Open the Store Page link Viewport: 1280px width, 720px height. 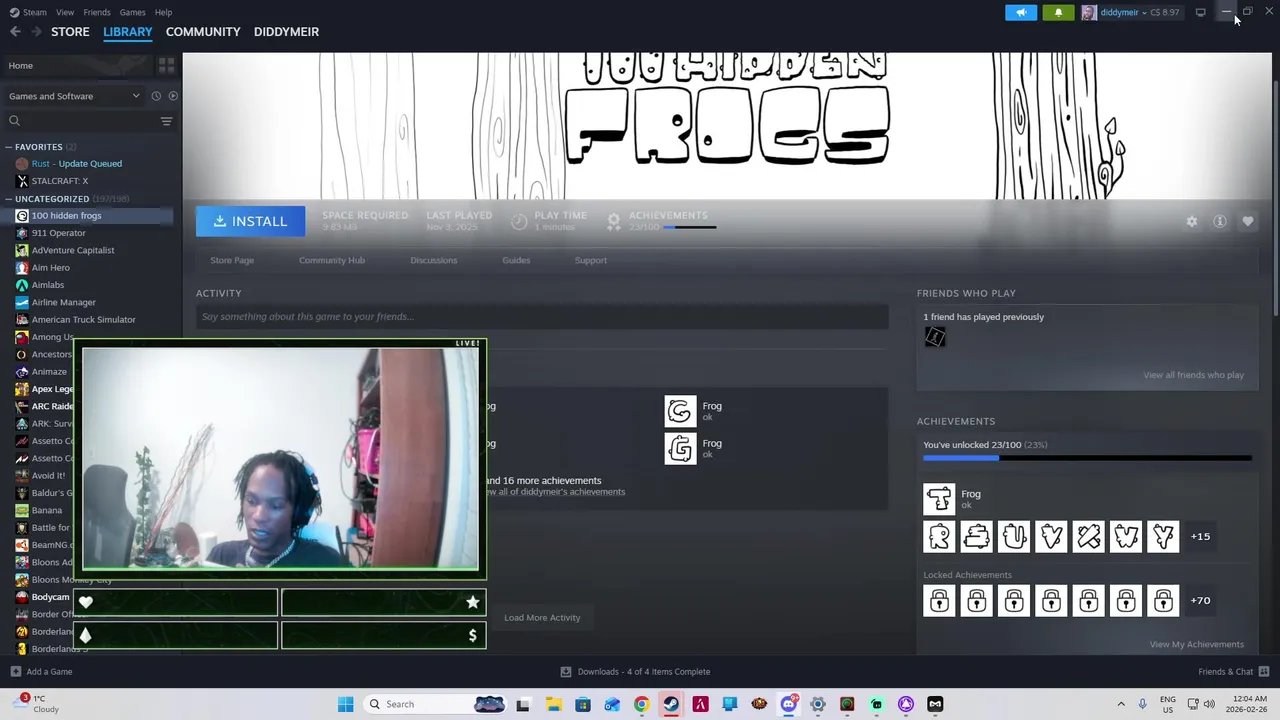[232, 260]
